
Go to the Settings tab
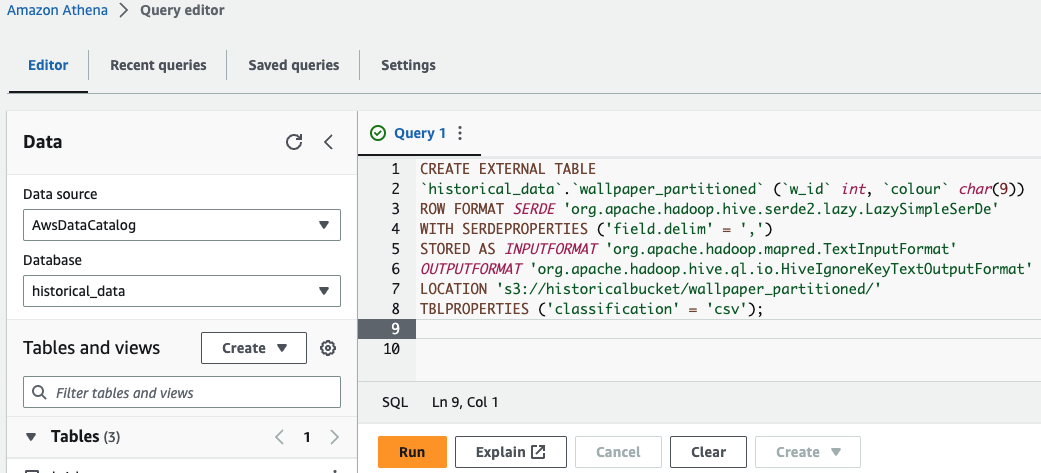click(x=408, y=65)
